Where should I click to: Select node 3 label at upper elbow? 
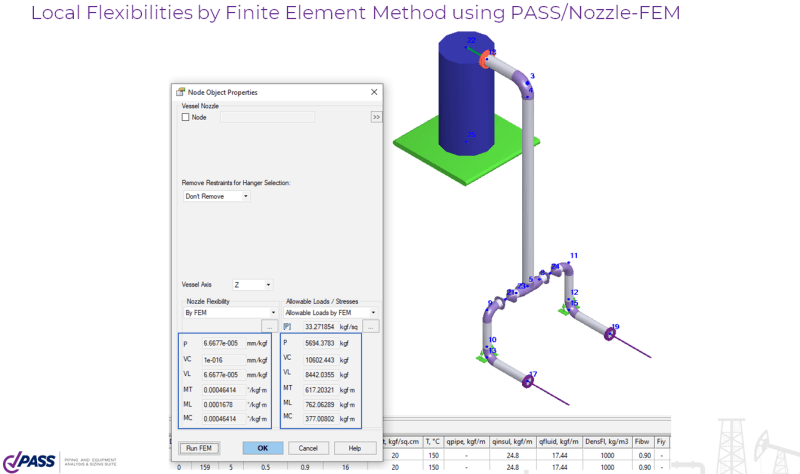coord(532,76)
